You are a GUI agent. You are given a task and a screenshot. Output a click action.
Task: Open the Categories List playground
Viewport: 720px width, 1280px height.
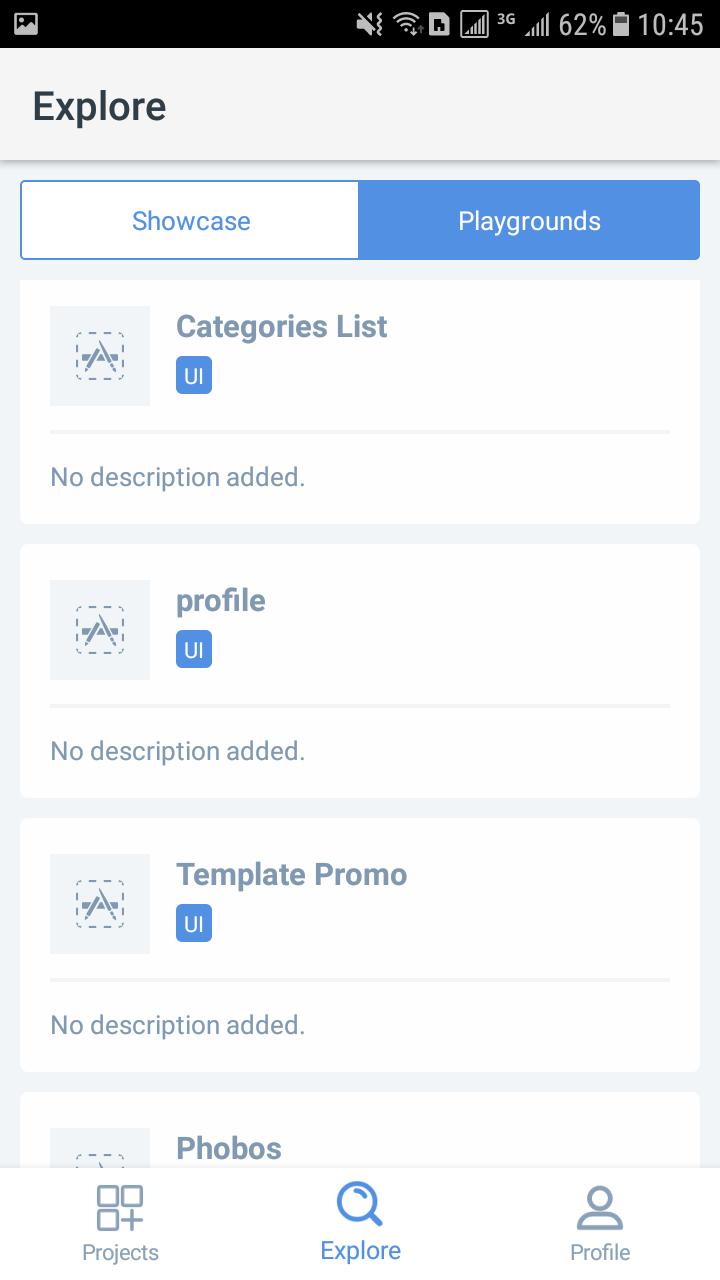point(281,326)
